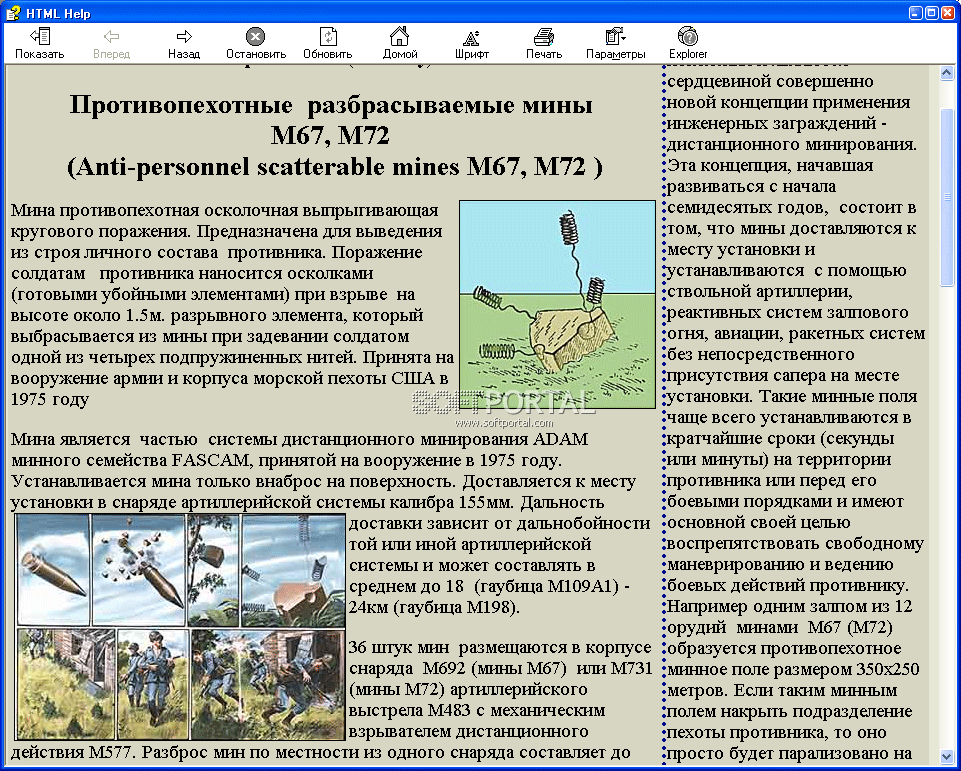Minimize the HTML Help window
Screen dimensions: 961x771
point(916,12)
